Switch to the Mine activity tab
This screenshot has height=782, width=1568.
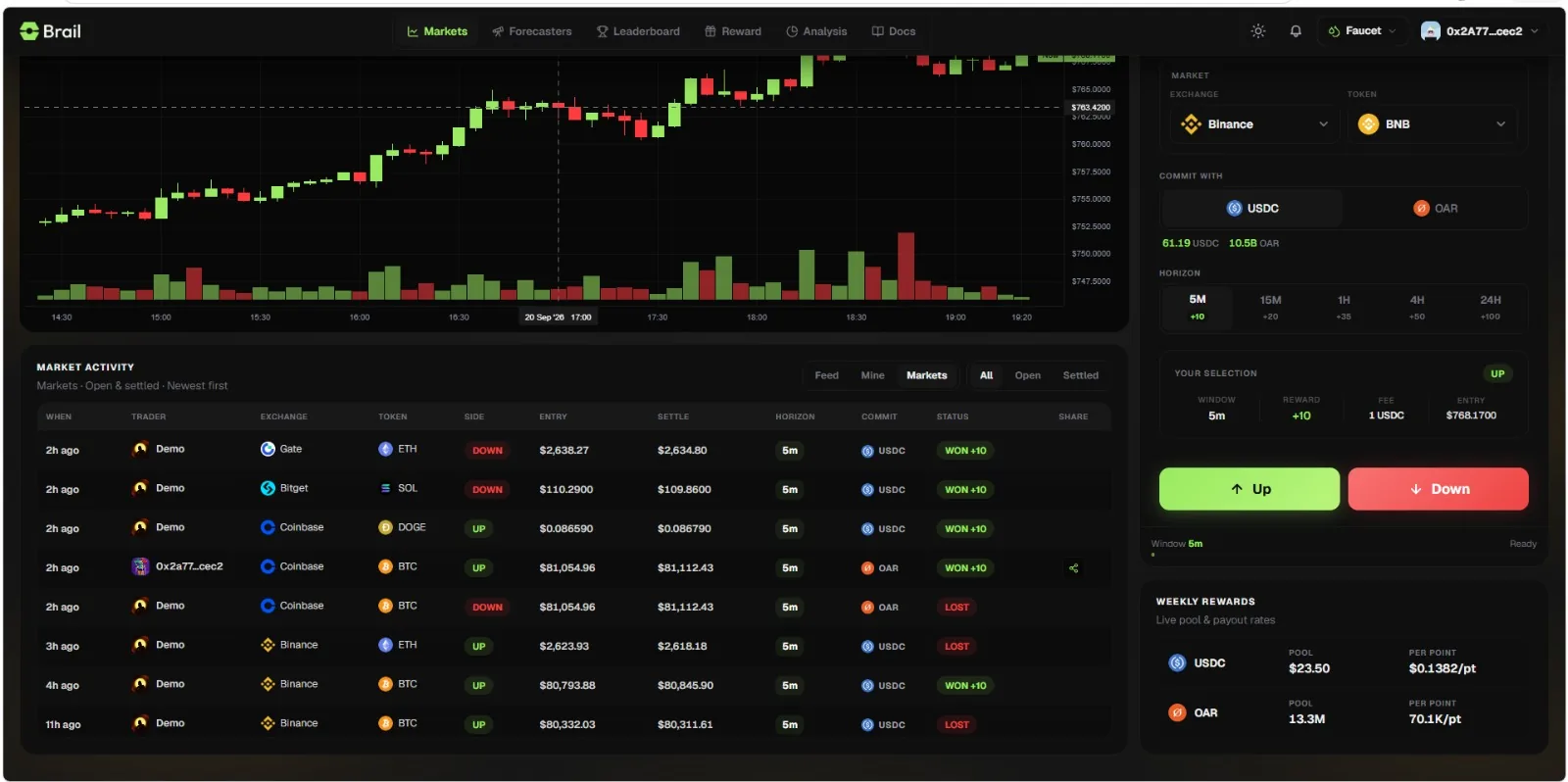coord(872,375)
